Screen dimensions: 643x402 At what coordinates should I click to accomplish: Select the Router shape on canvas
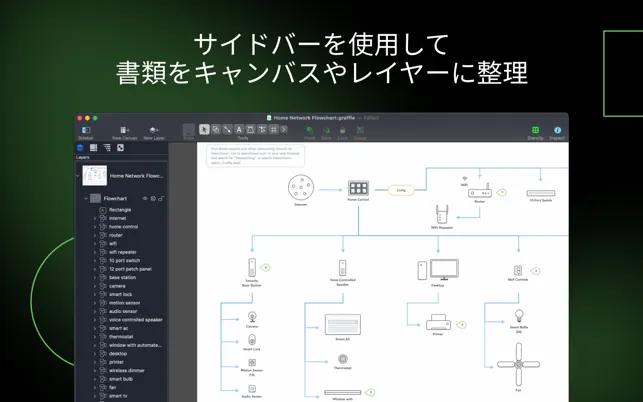click(480, 191)
